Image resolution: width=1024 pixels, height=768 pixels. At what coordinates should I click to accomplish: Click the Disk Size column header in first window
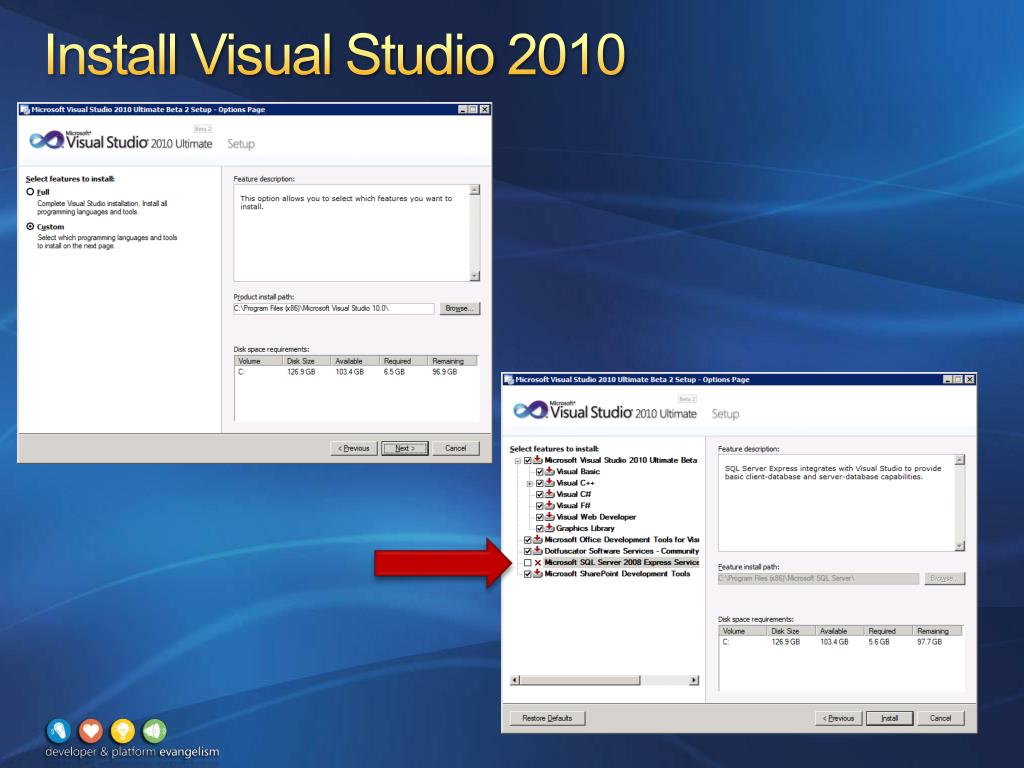pyautogui.click(x=306, y=361)
